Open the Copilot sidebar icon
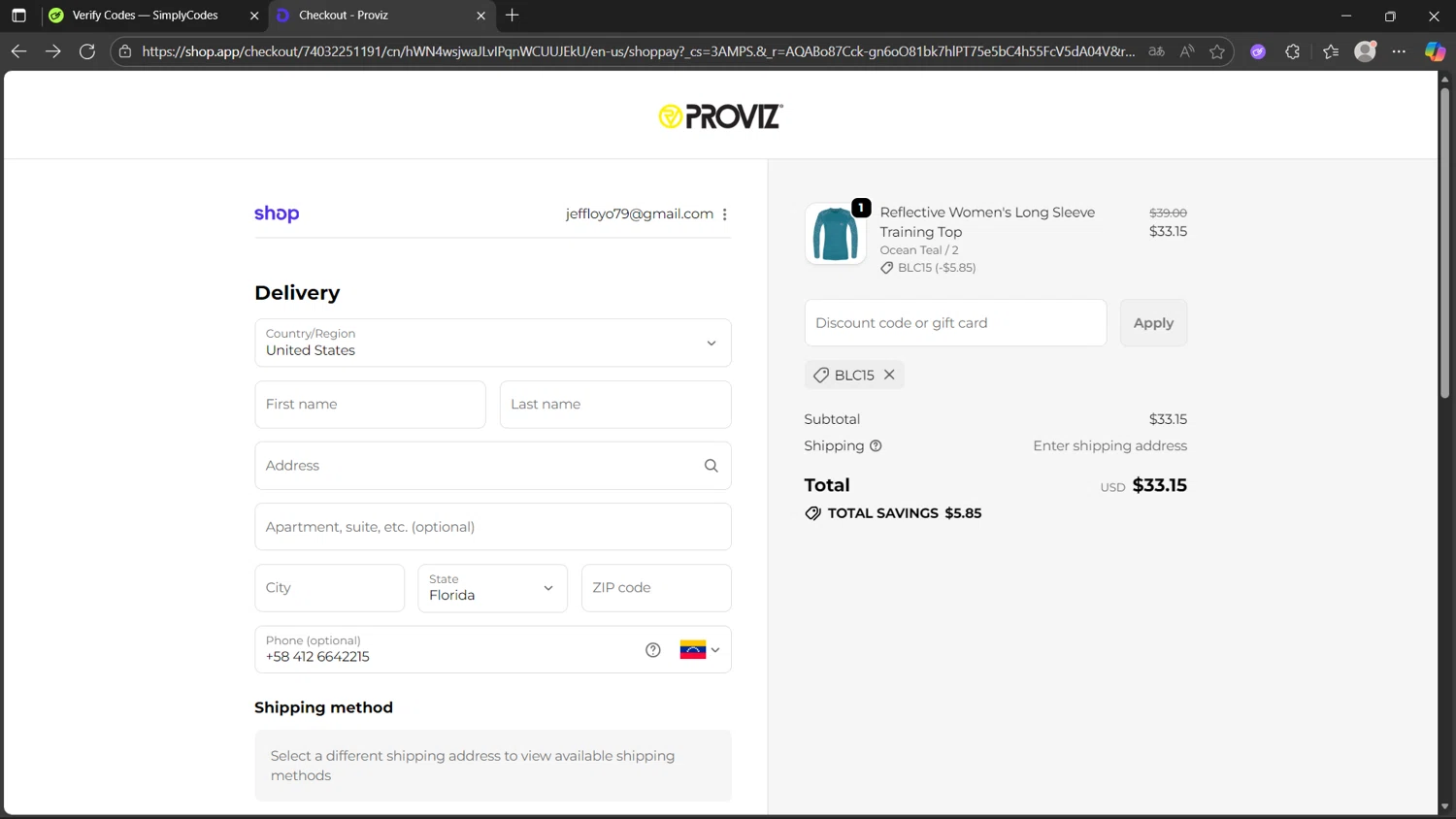 [1435, 51]
